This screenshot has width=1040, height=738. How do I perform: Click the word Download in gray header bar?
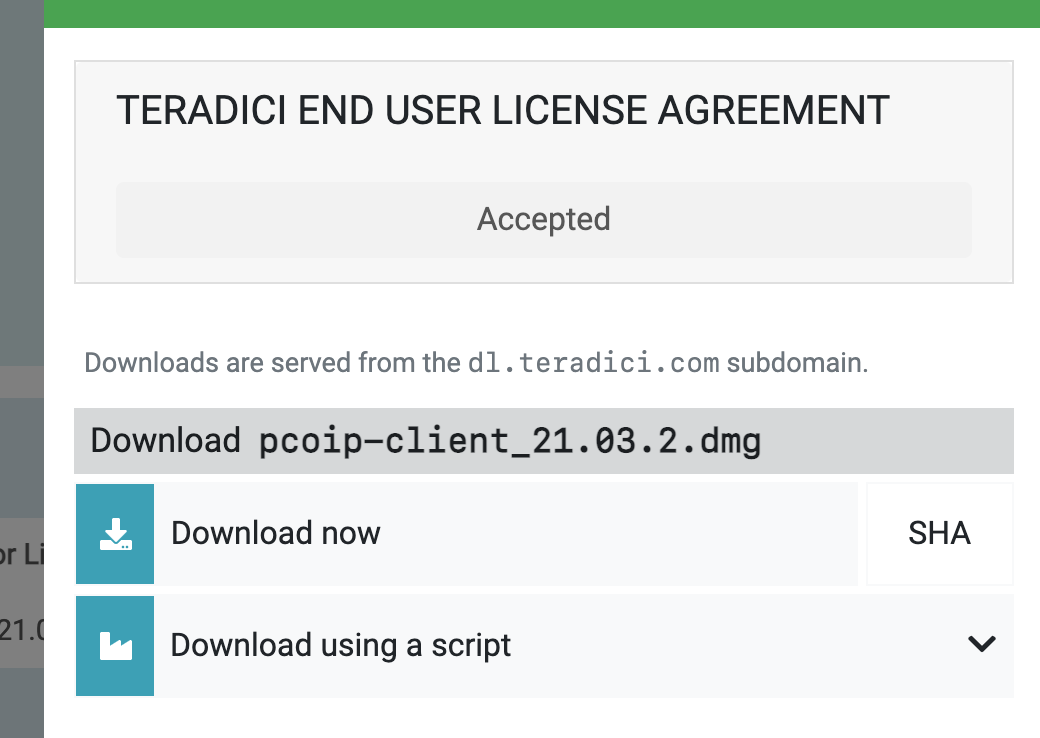[x=165, y=441]
